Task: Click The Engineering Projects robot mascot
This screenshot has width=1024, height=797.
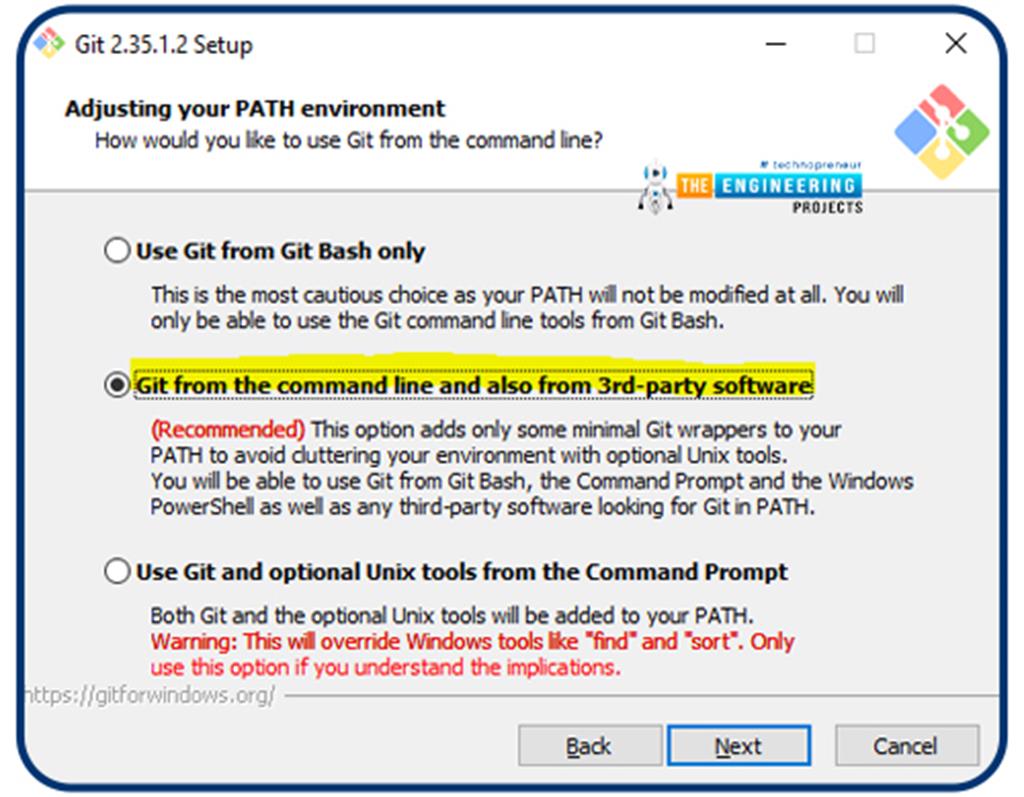Action: coord(655,187)
